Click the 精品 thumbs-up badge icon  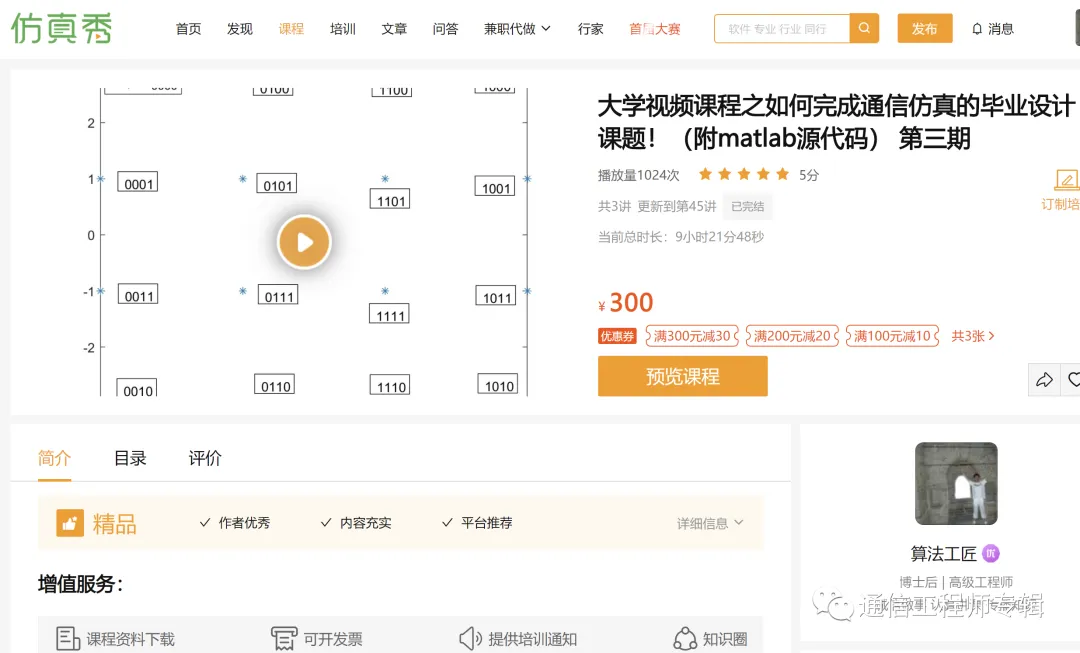pyautogui.click(x=70, y=524)
